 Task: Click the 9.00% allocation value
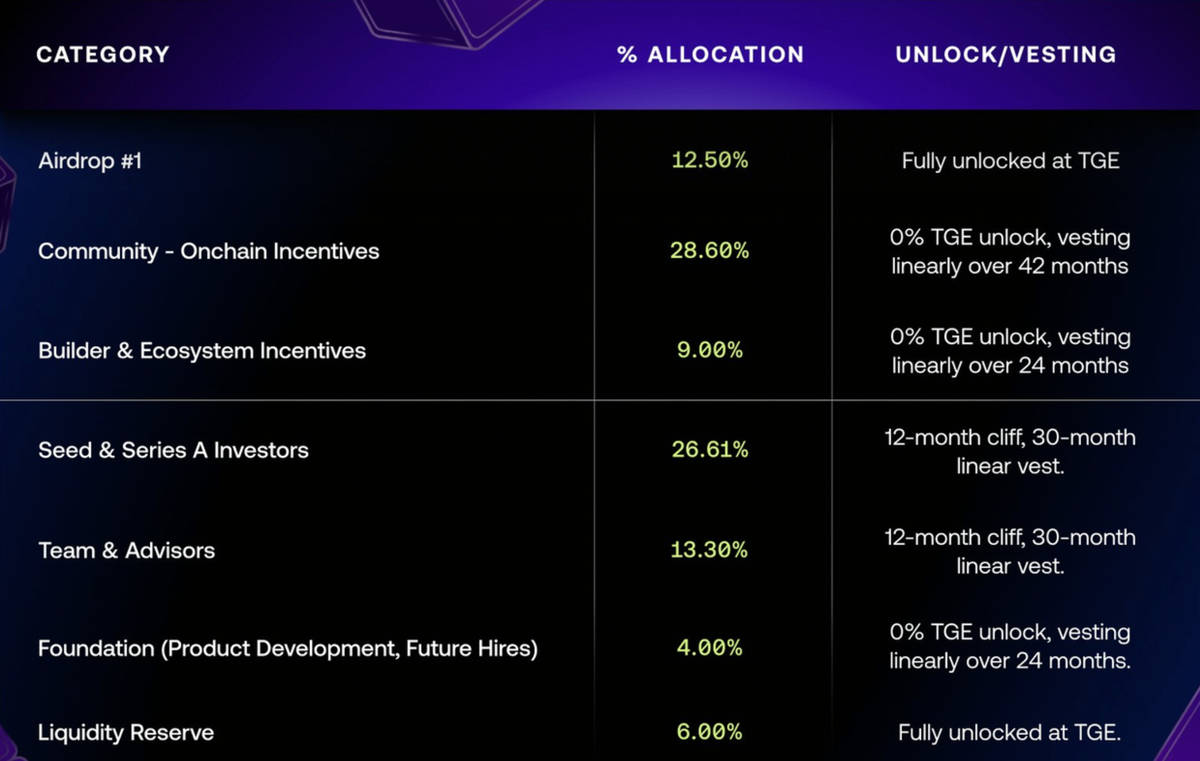pos(710,351)
